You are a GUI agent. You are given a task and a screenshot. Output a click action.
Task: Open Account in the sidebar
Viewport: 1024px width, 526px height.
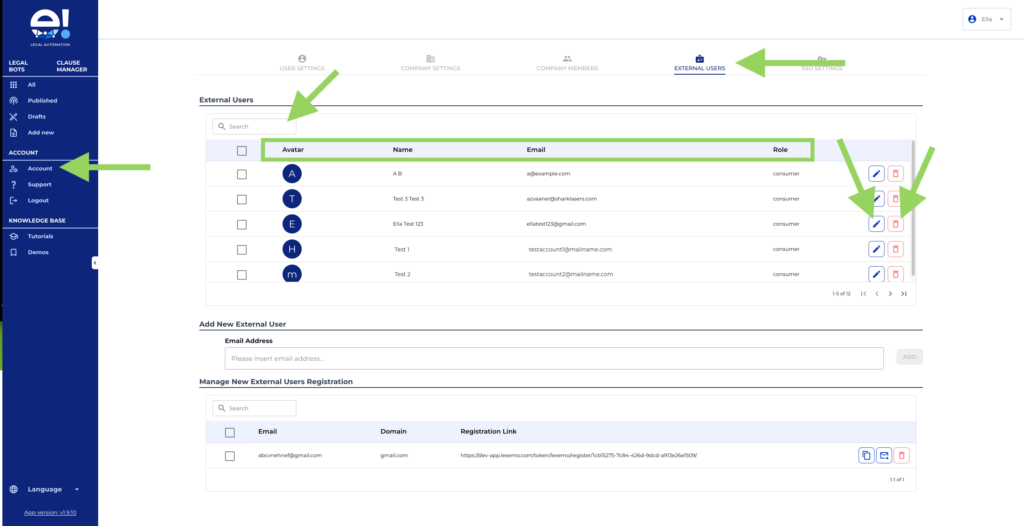coord(40,169)
